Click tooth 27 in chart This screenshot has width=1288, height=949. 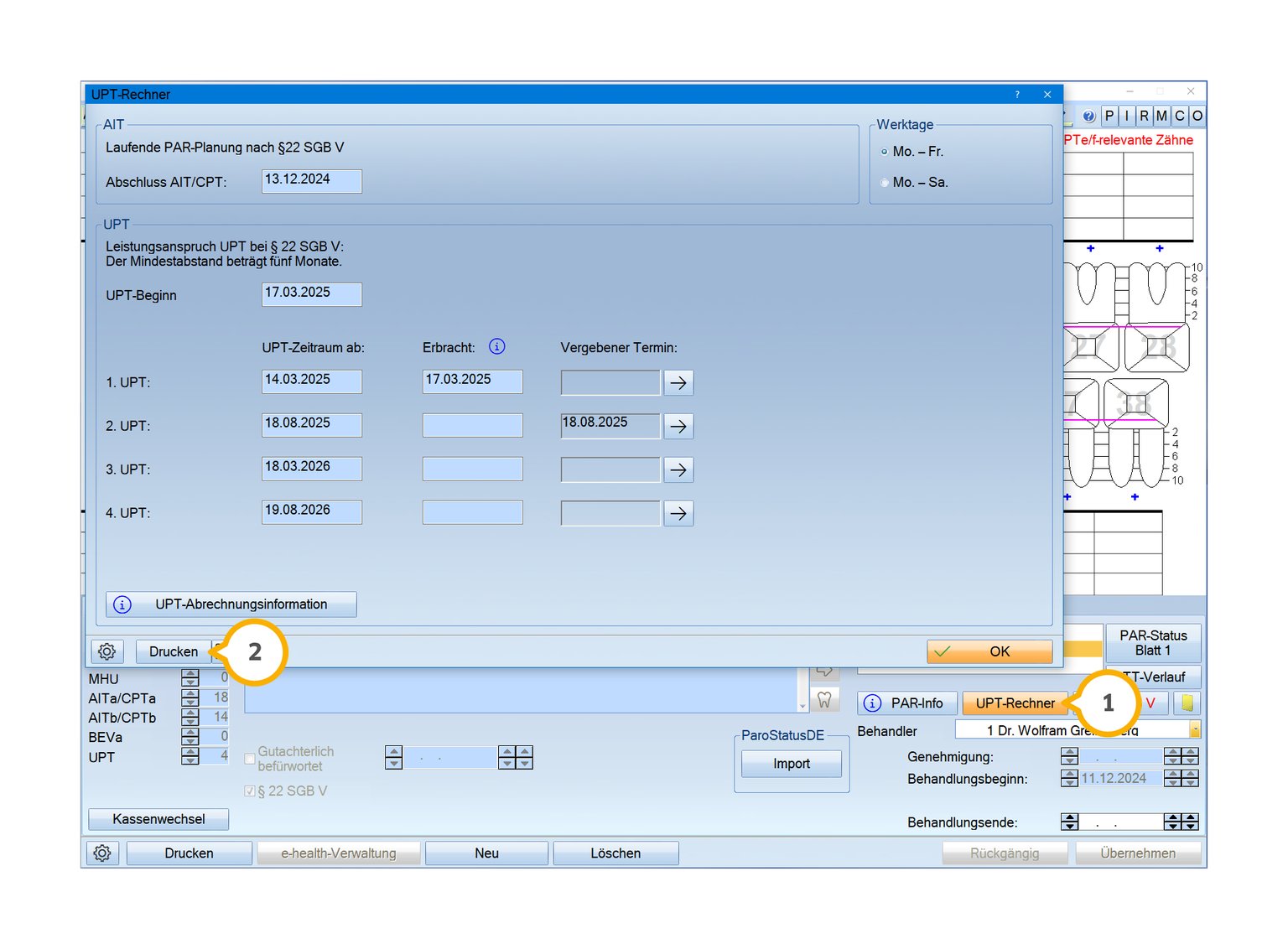click(1091, 348)
